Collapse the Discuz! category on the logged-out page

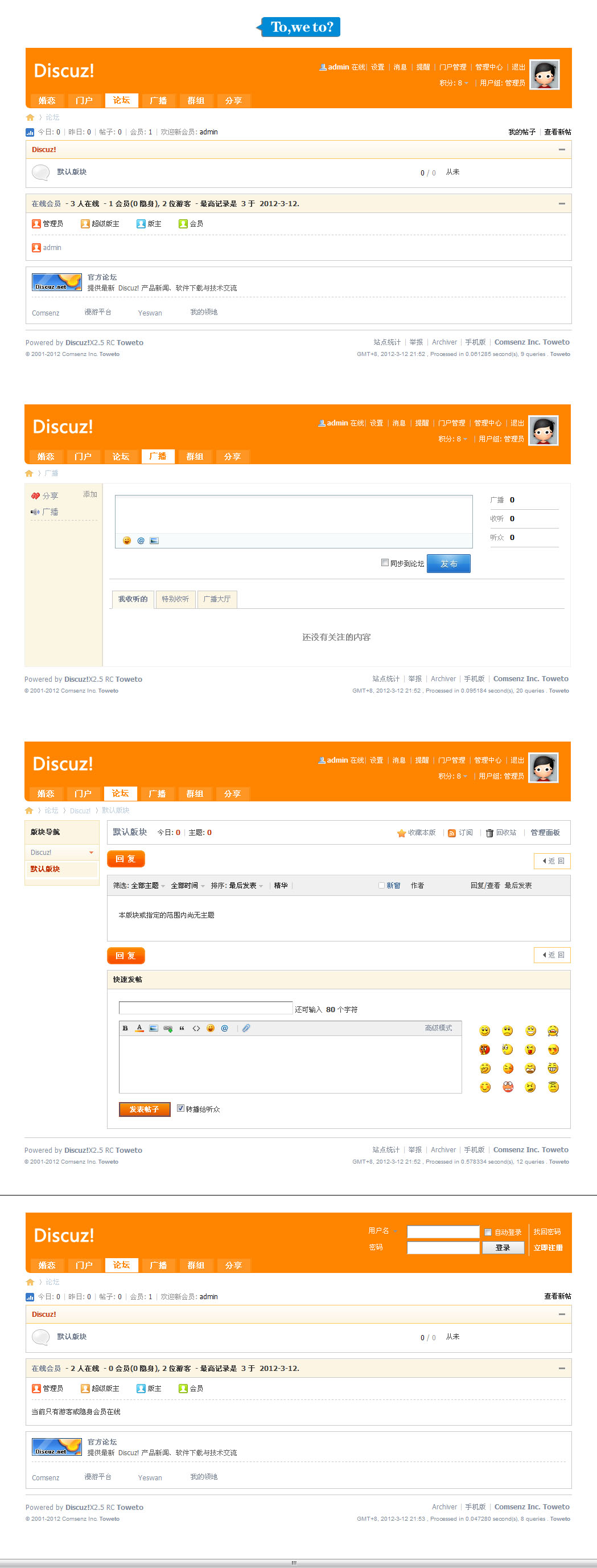562,1314
